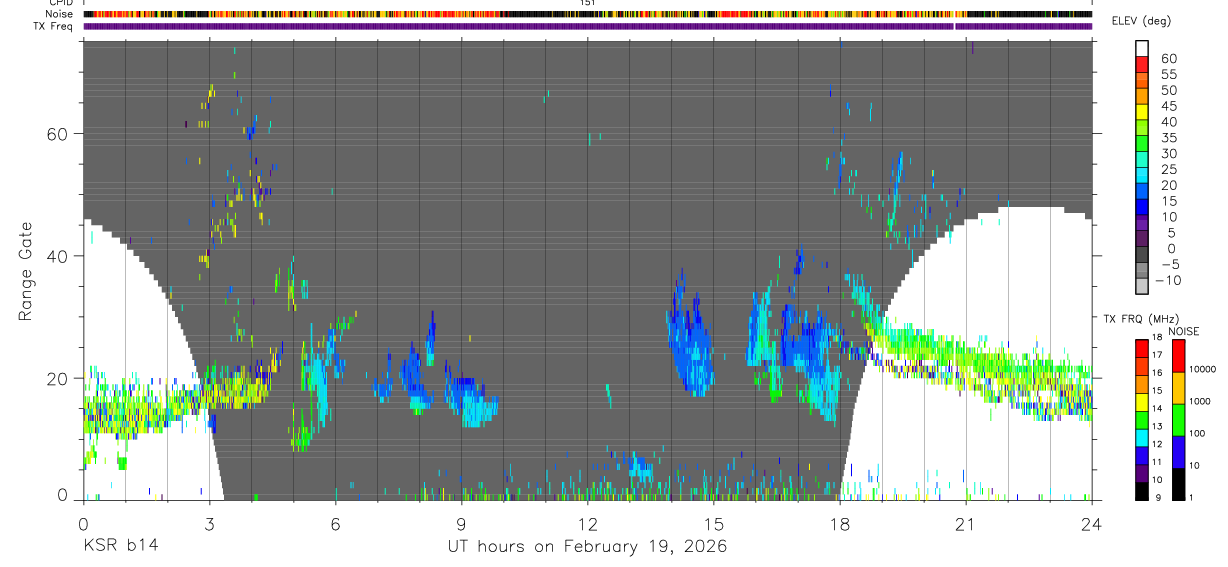Click the green segment of the NOISE bar
Screen dimensions: 1228x567
1178,420
